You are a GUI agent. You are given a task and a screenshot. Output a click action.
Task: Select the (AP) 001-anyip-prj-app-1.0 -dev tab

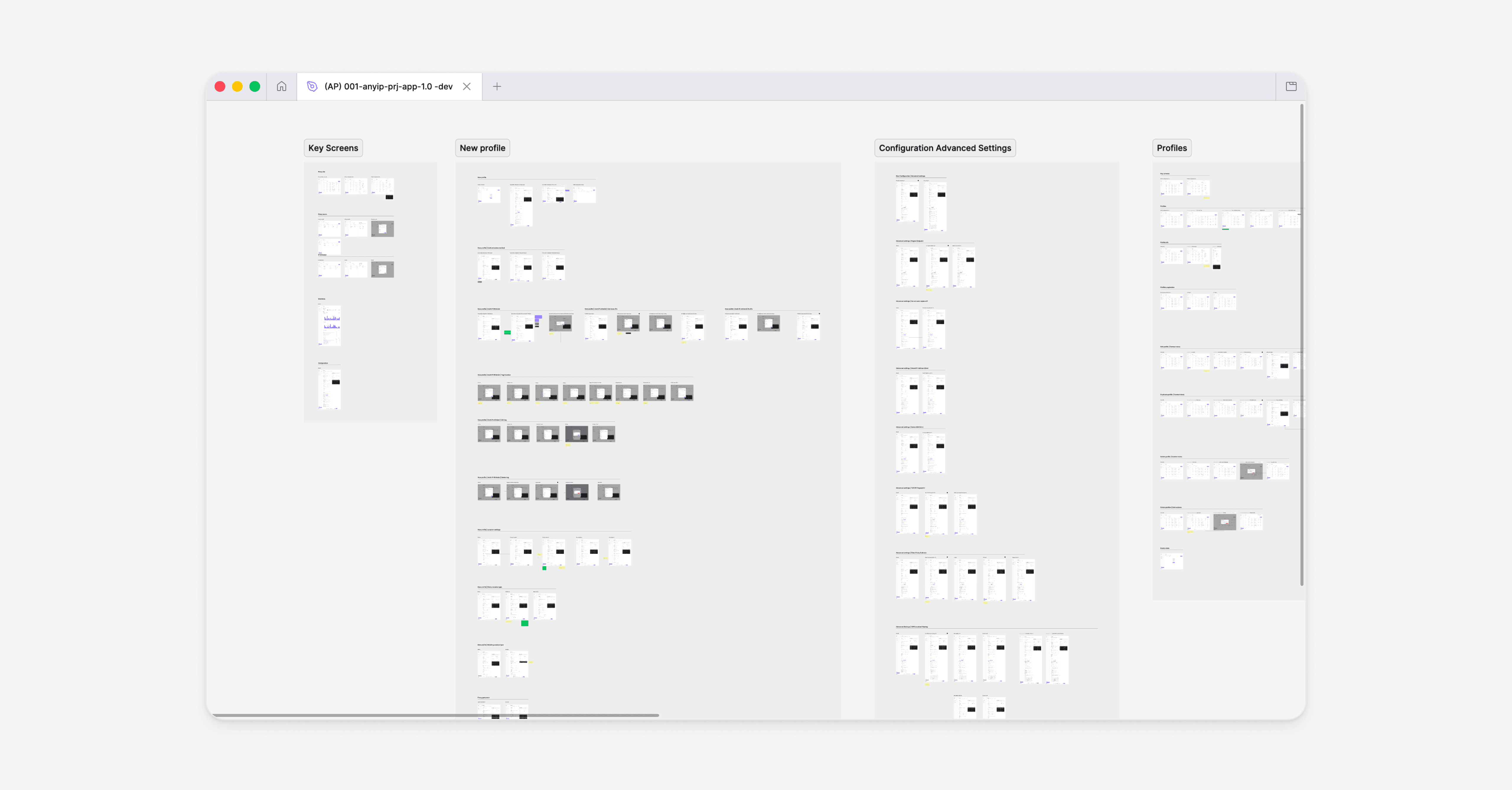388,86
